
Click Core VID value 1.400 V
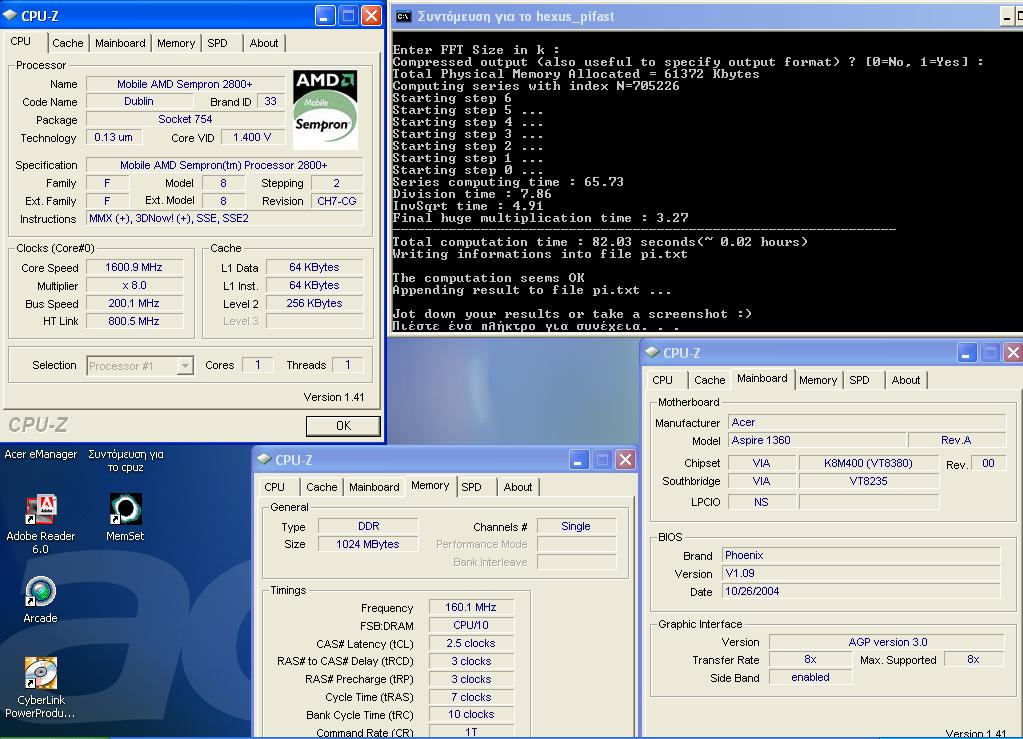pyautogui.click(x=252, y=138)
